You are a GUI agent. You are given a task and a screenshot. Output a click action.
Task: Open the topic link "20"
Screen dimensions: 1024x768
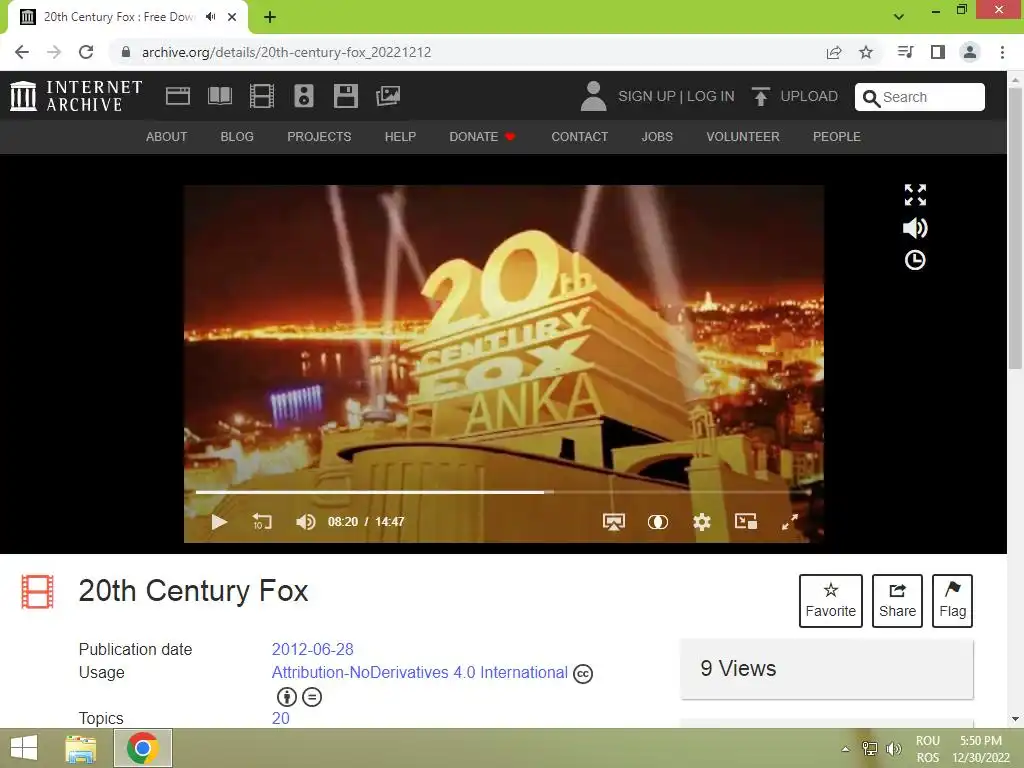click(x=281, y=718)
